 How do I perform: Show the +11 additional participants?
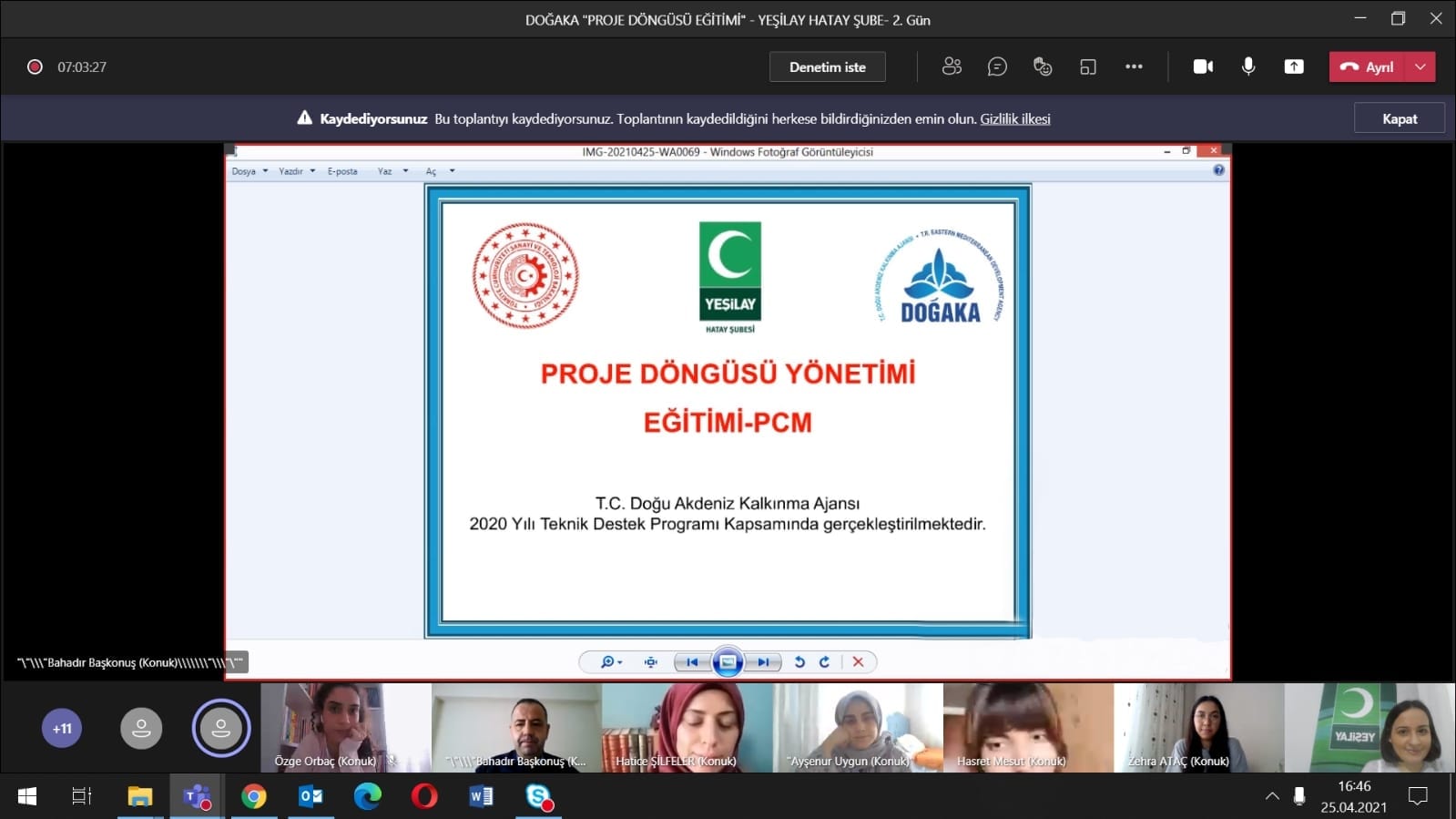[62, 728]
